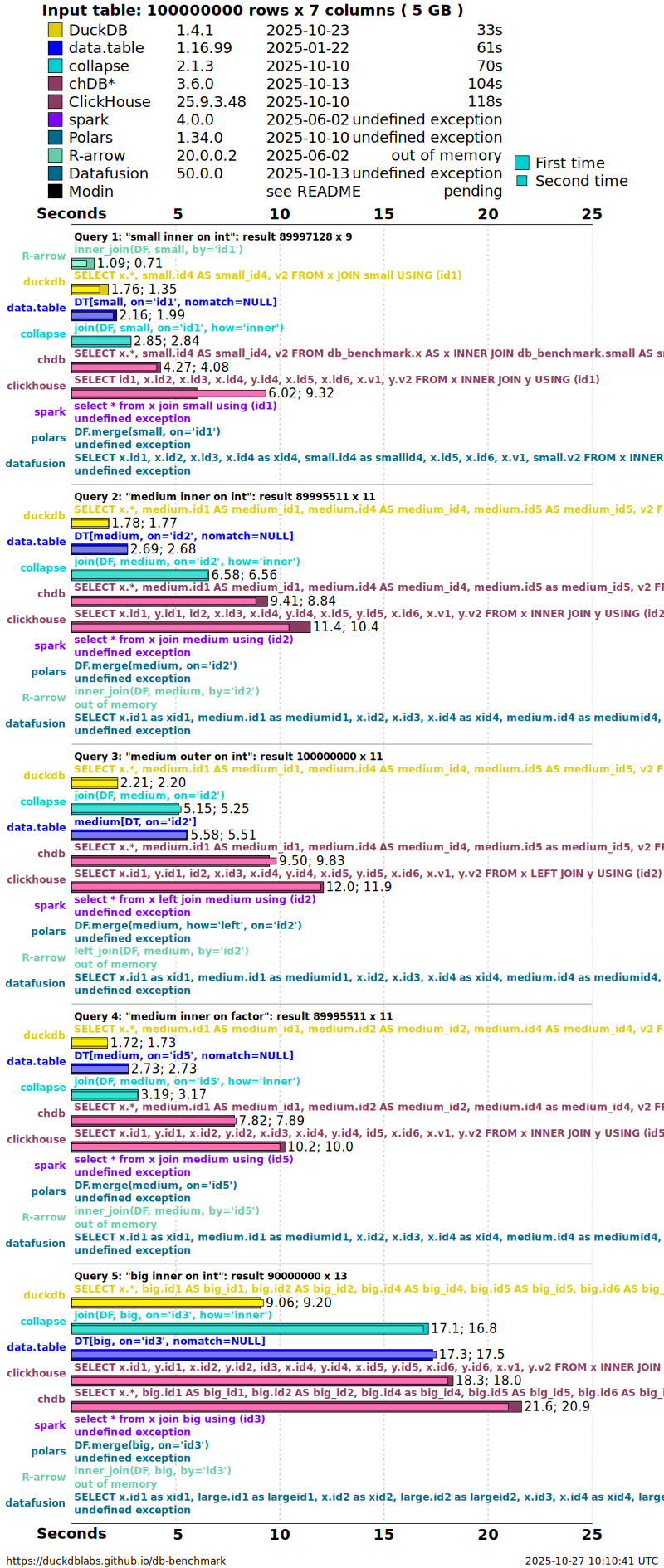Click 'DF.merge(medium, on='id5')' code text
Image resolution: width=664 pixels, height=1568 pixels.
(x=155, y=1185)
